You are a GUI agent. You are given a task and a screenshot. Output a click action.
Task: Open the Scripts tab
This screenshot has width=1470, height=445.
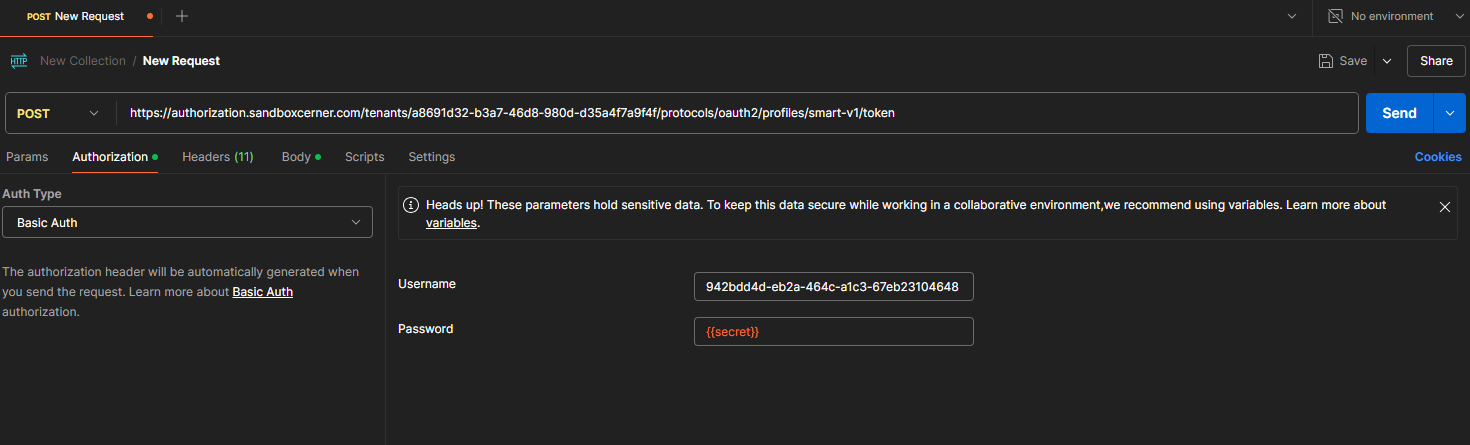pyautogui.click(x=365, y=157)
